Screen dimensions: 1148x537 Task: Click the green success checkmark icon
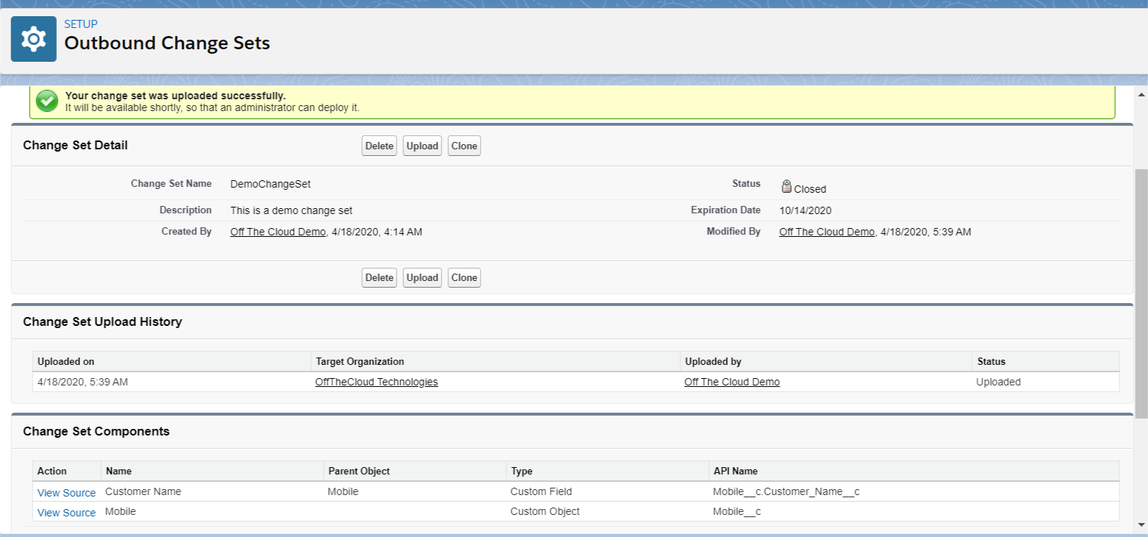click(x=48, y=101)
